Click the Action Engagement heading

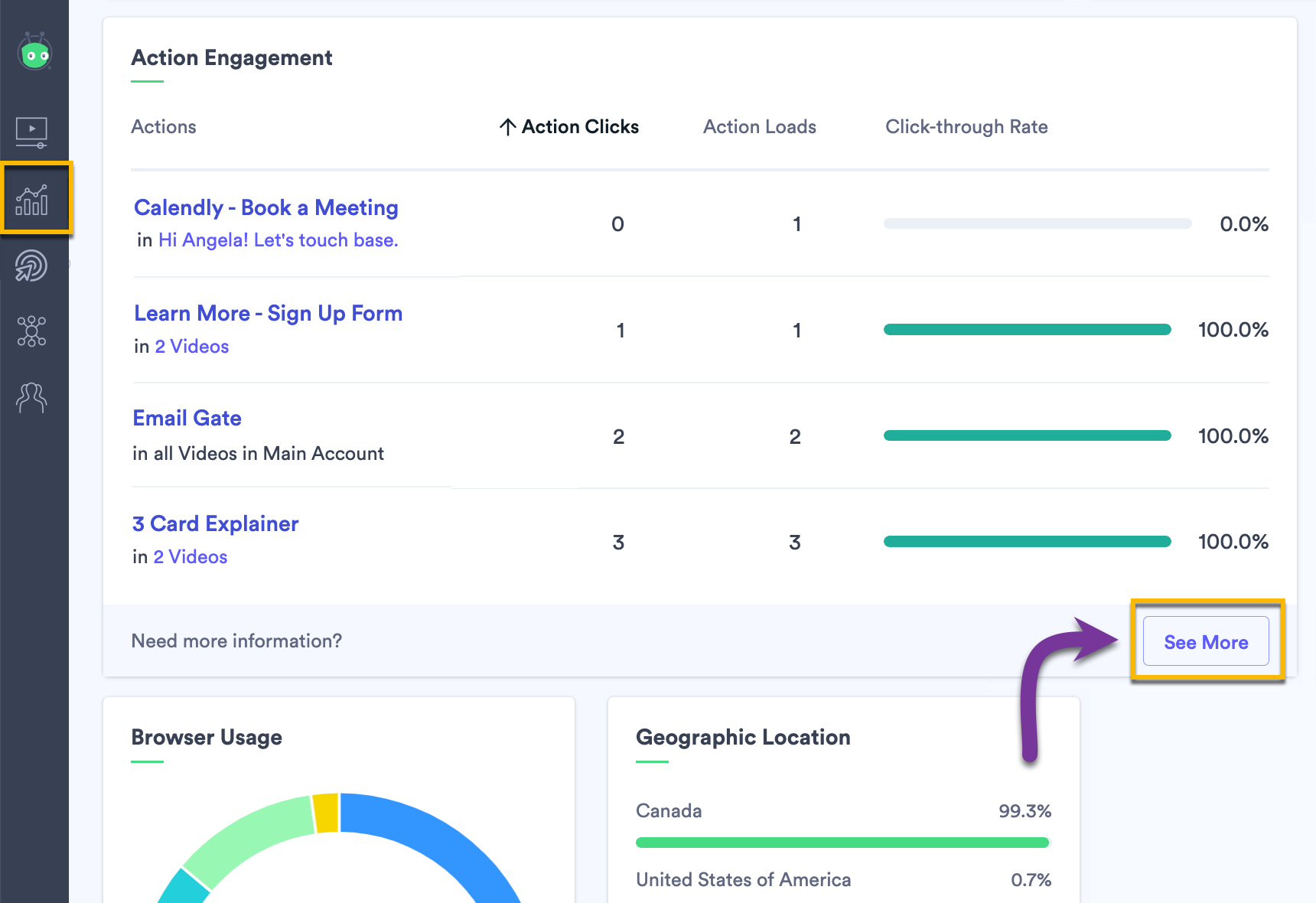pyautogui.click(x=232, y=58)
